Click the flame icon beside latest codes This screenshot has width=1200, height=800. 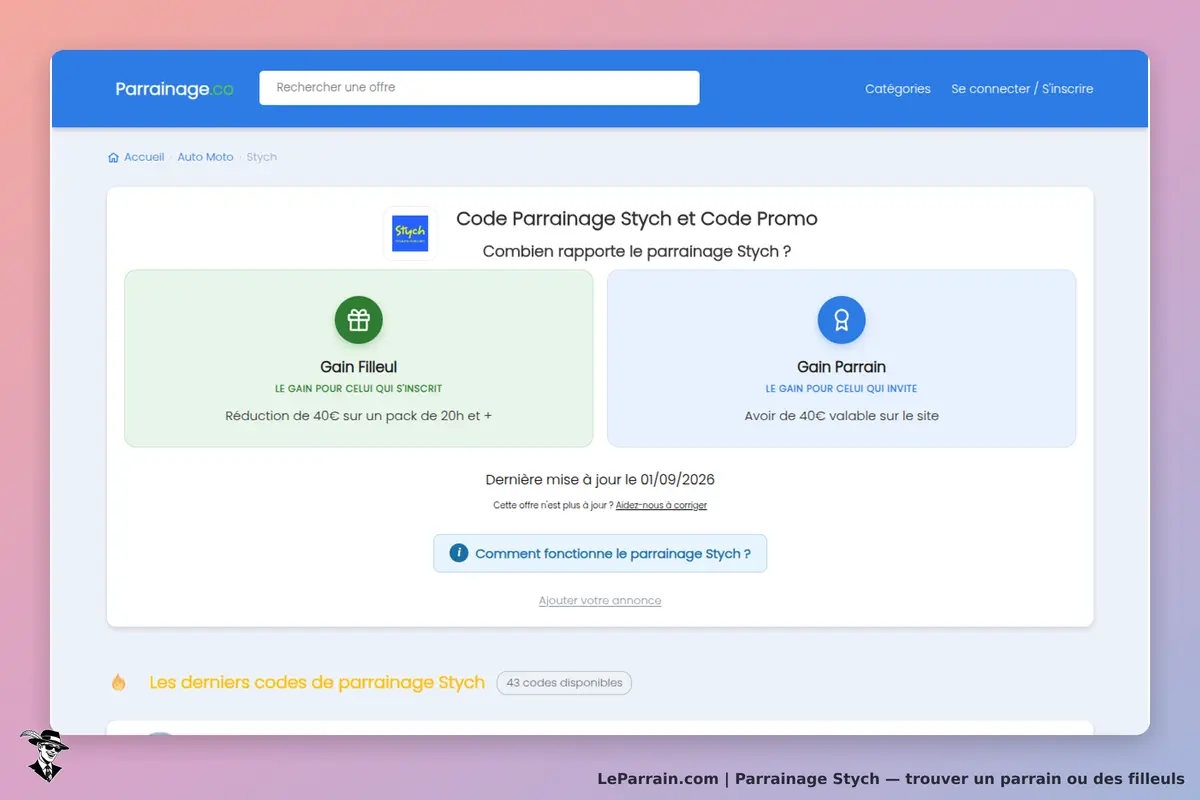pos(118,682)
